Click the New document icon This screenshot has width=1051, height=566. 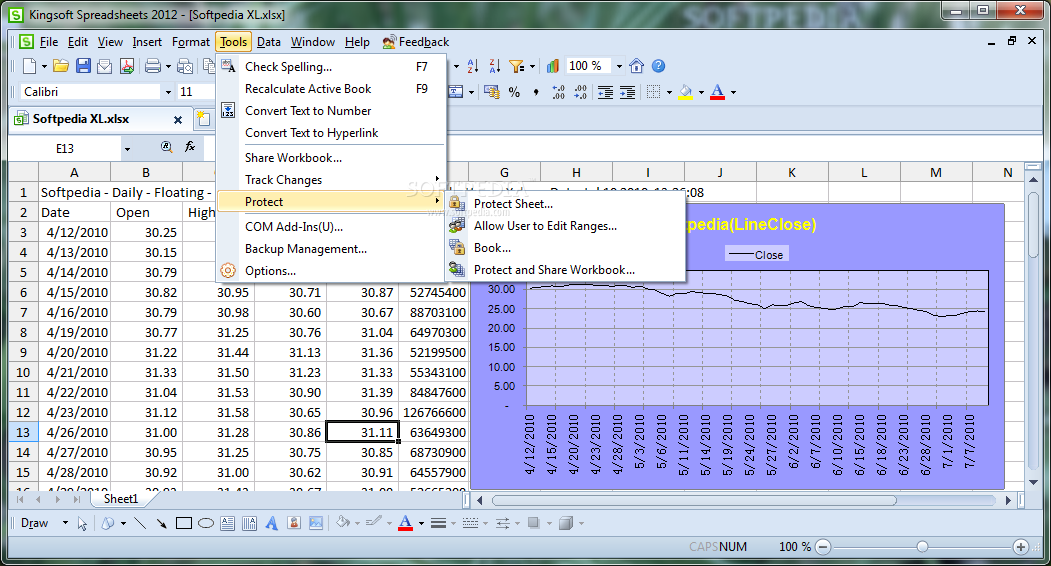coord(29,66)
